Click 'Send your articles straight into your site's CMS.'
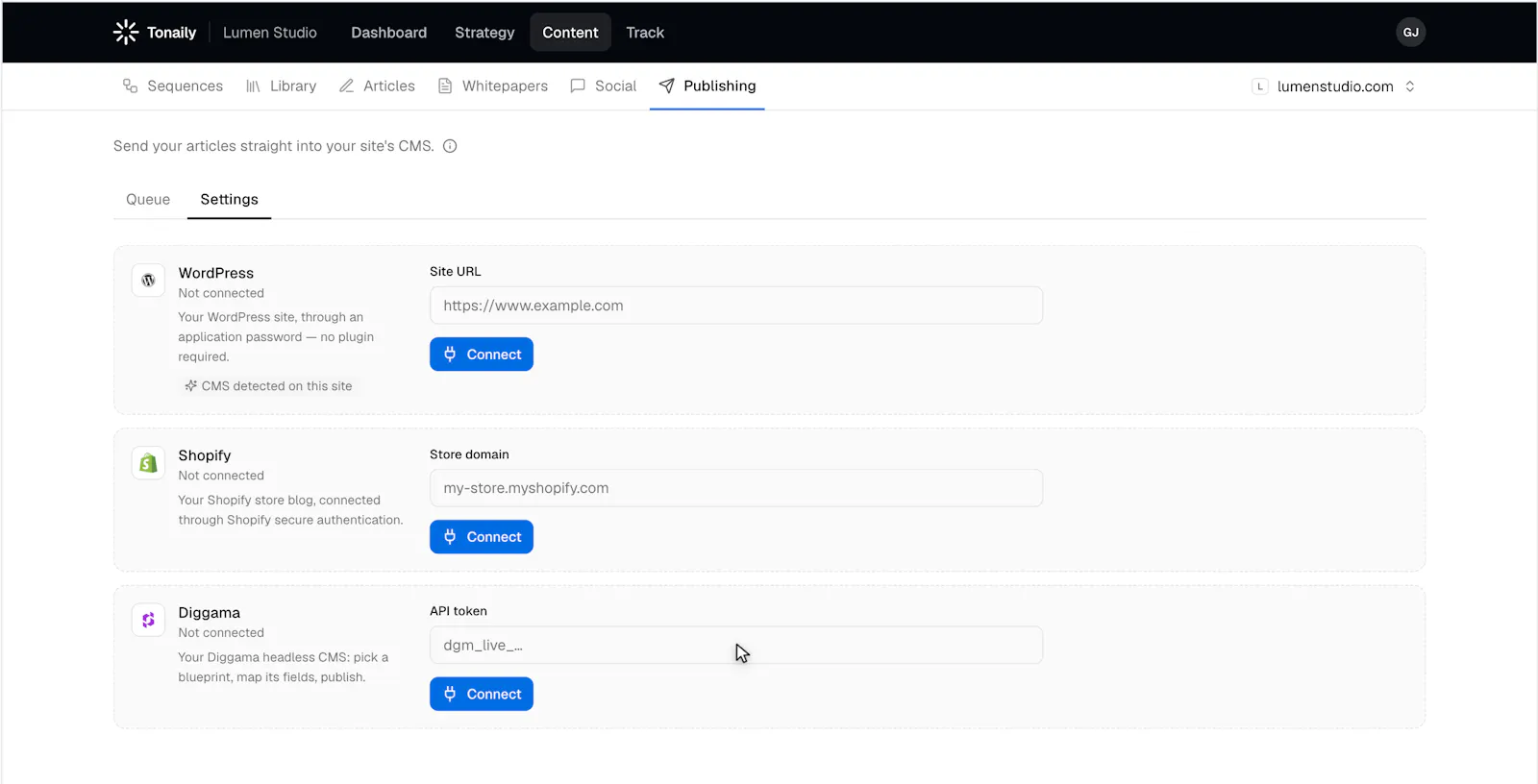1538x784 pixels. (274, 146)
